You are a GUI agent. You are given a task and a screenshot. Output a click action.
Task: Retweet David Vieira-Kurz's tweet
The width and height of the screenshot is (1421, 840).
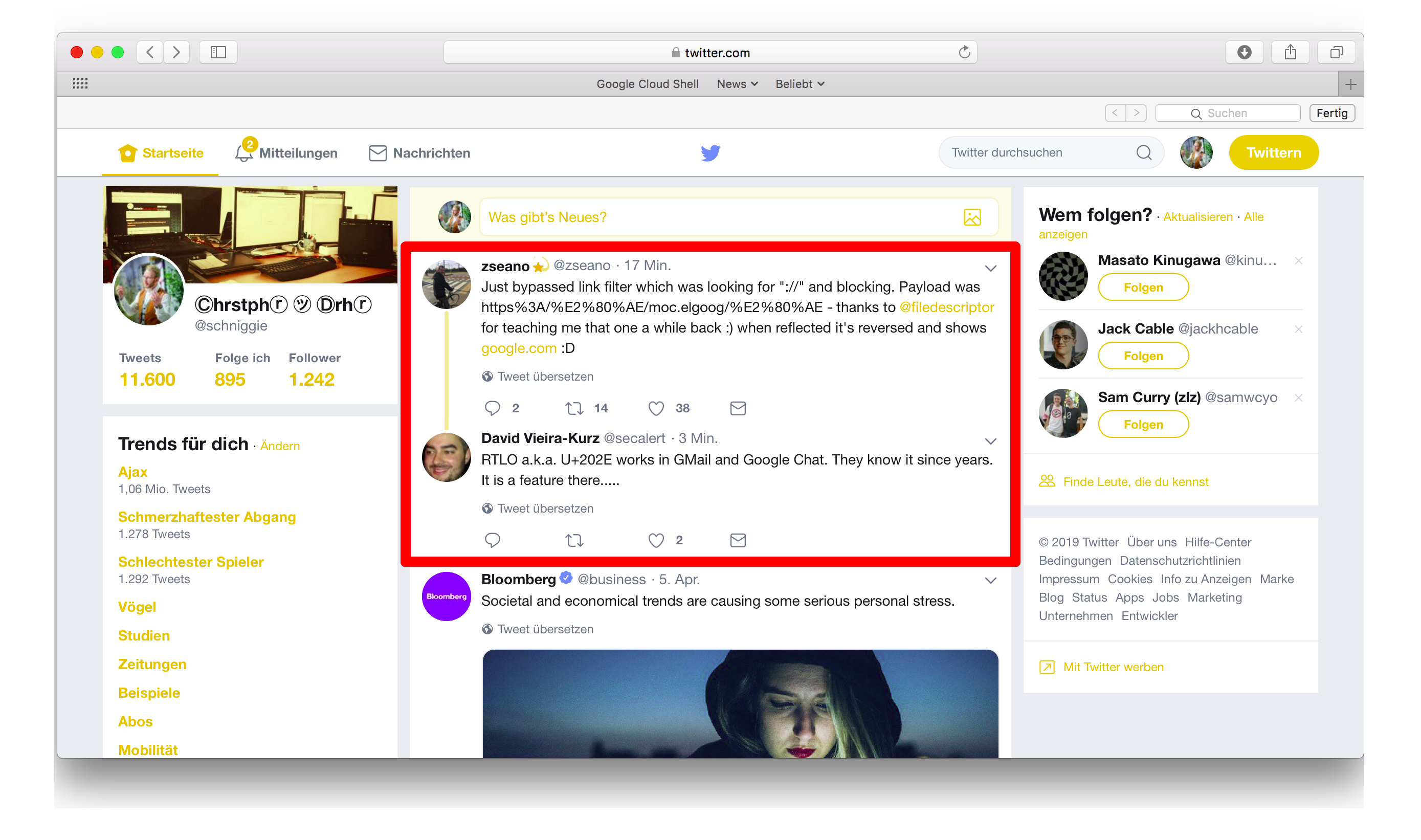pos(574,540)
